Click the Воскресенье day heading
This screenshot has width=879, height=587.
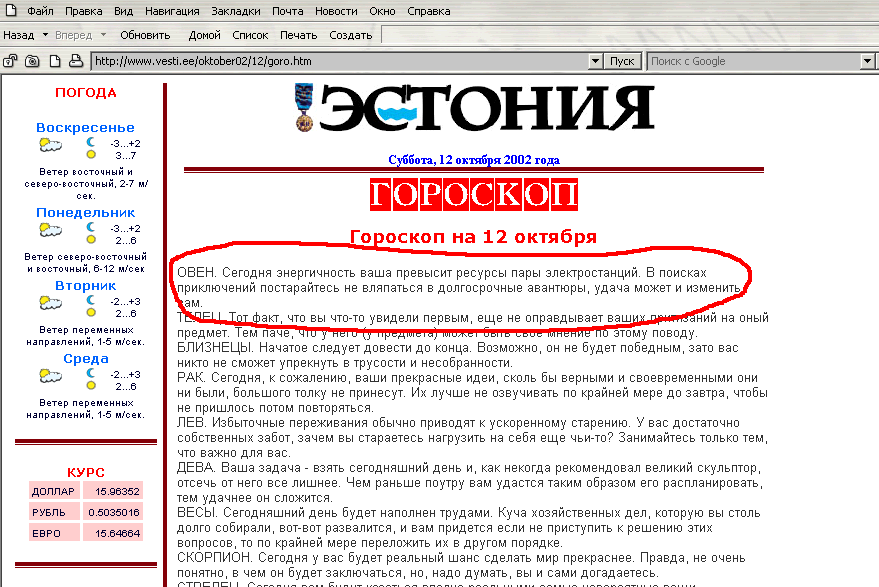85,128
